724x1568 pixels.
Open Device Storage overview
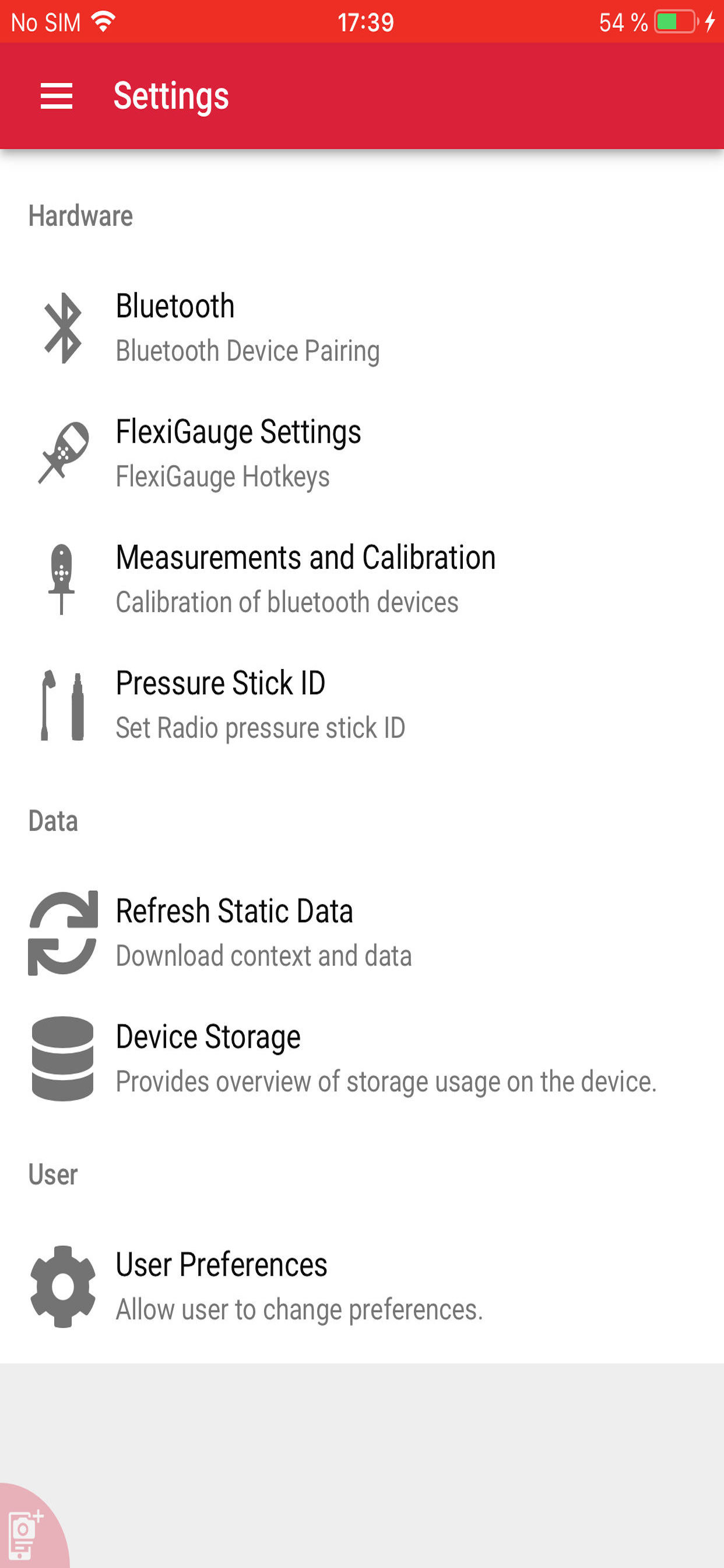coord(362,1059)
